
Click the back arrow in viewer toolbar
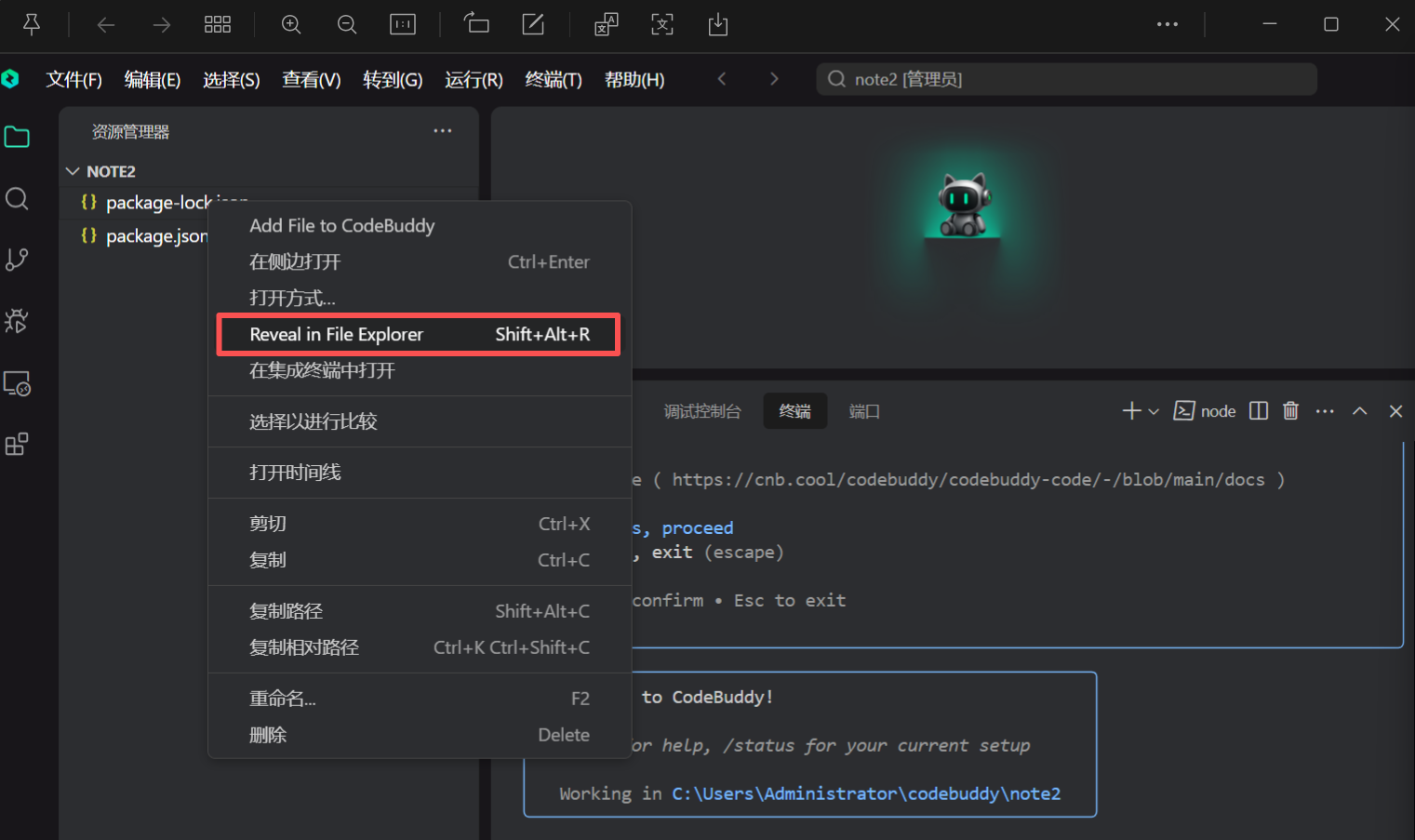[x=106, y=25]
